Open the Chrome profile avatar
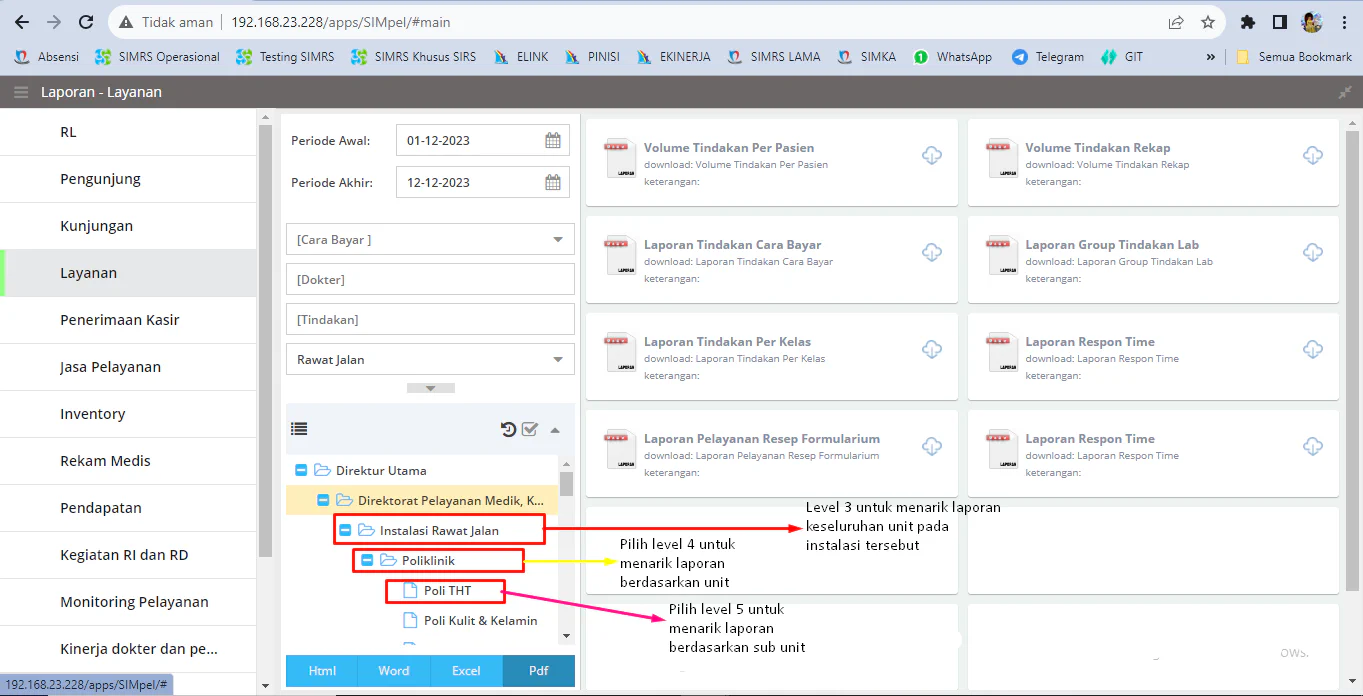Viewport: 1363px width, 696px height. (x=1312, y=22)
